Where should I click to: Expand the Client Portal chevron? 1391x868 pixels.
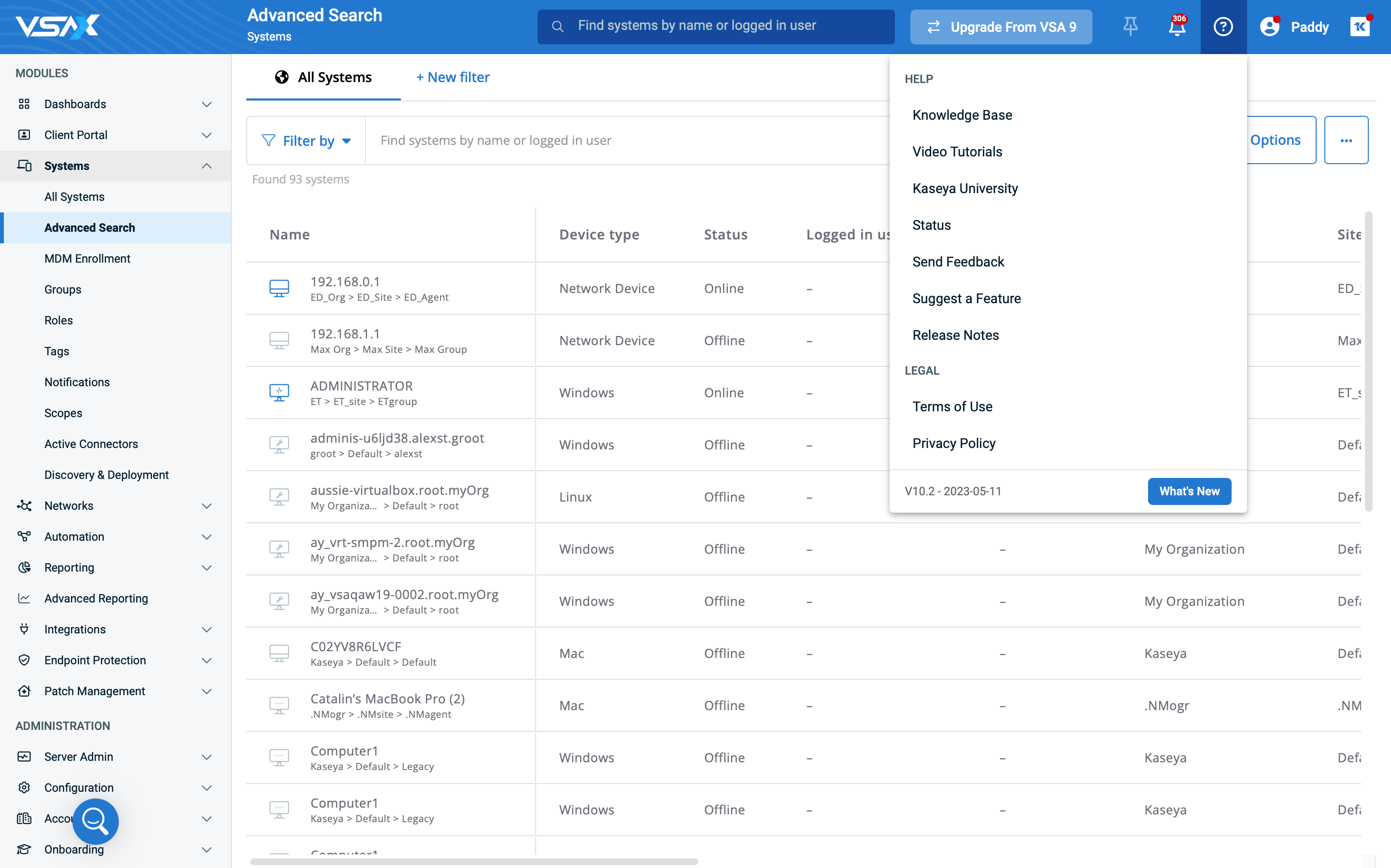coord(207,135)
